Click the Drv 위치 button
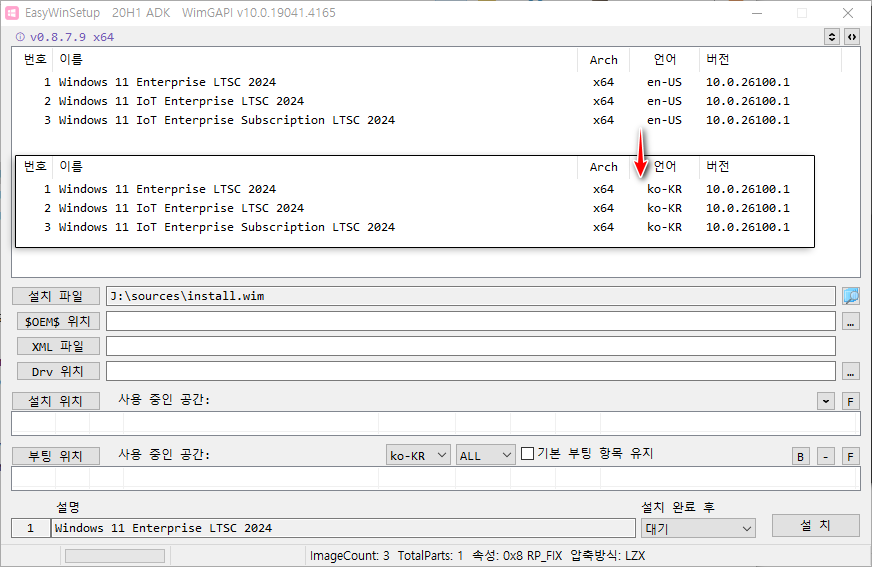The width and height of the screenshot is (872, 567). 58,371
